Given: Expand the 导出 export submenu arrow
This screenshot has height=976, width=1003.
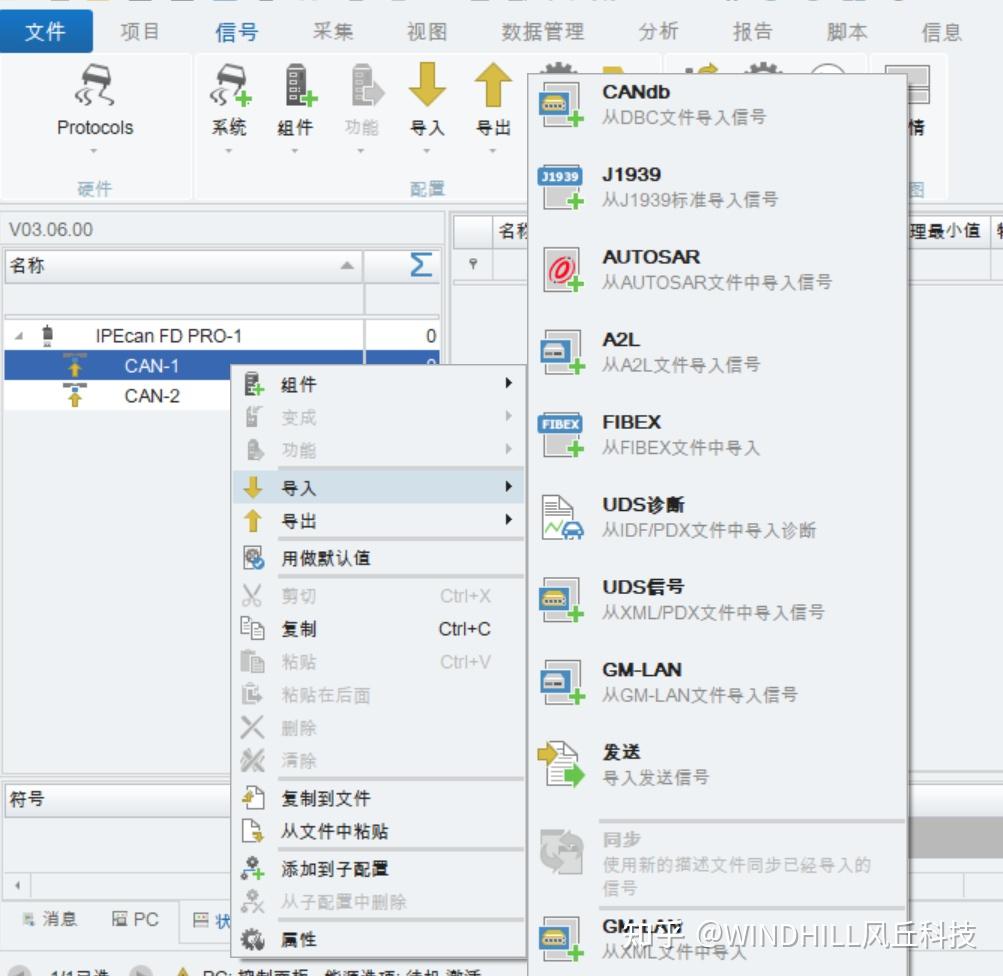Looking at the screenshot, I should coord(508,519).
